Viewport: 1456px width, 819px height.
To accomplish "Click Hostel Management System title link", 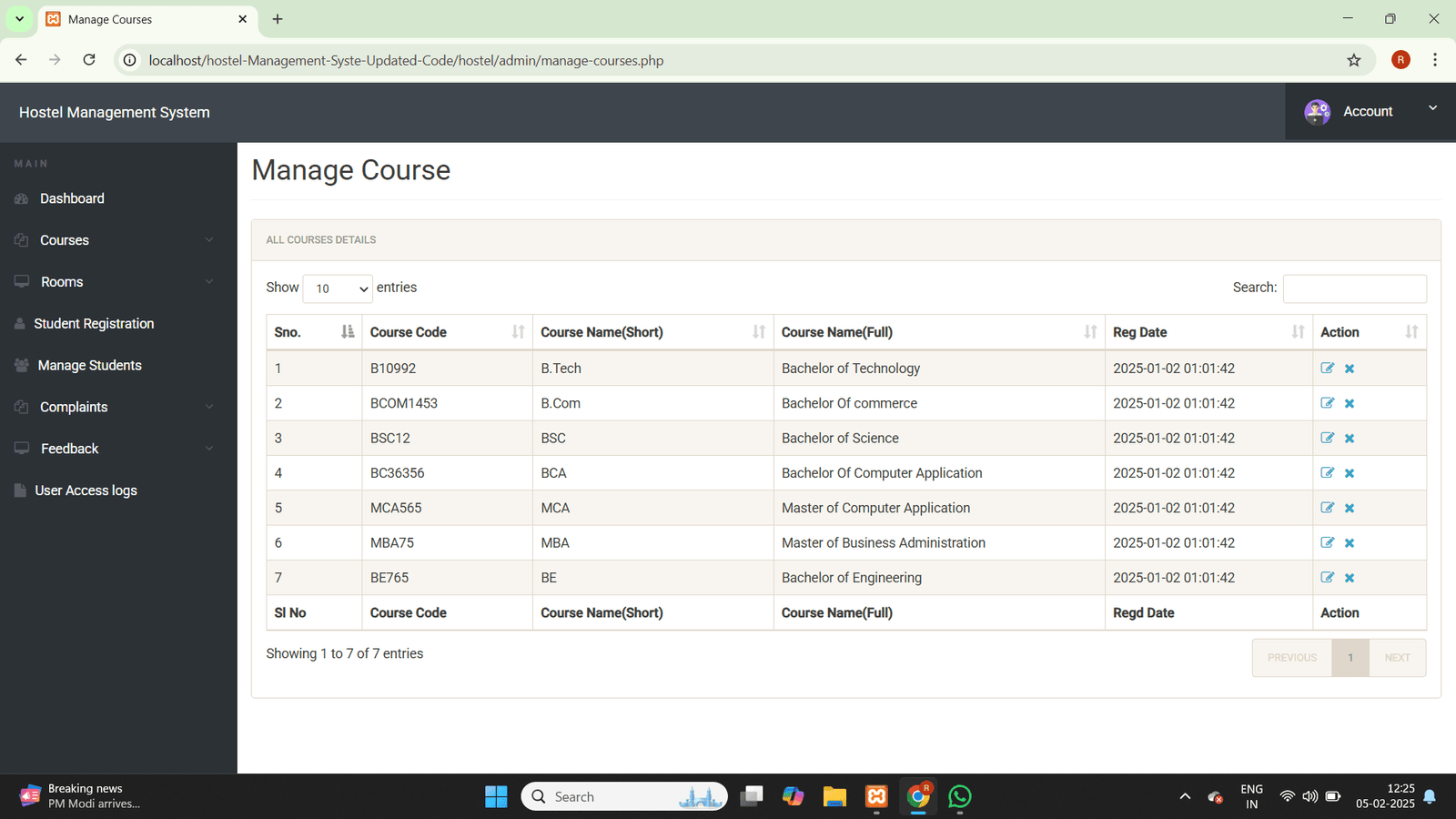I will pos(115,113).
